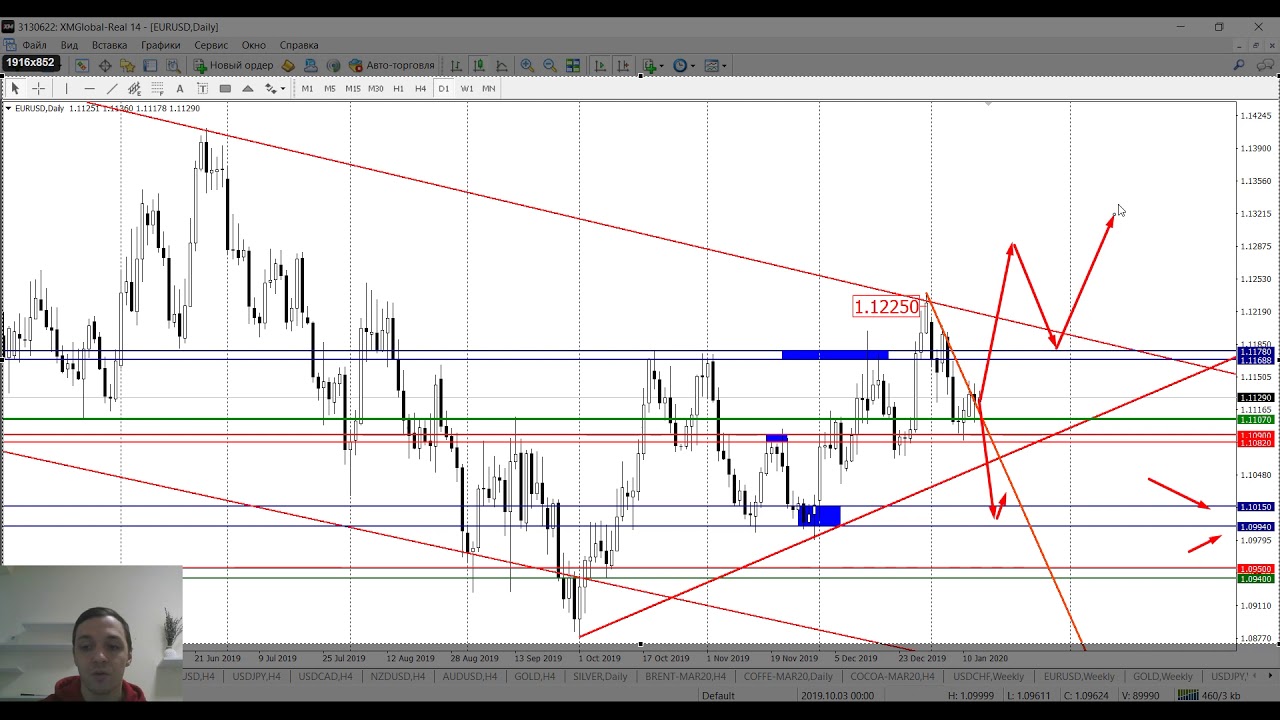Switch to the COFFE-MAR20,Daily chart tab
This screenshot has width=1280, height=720.
tap(788, 677)
